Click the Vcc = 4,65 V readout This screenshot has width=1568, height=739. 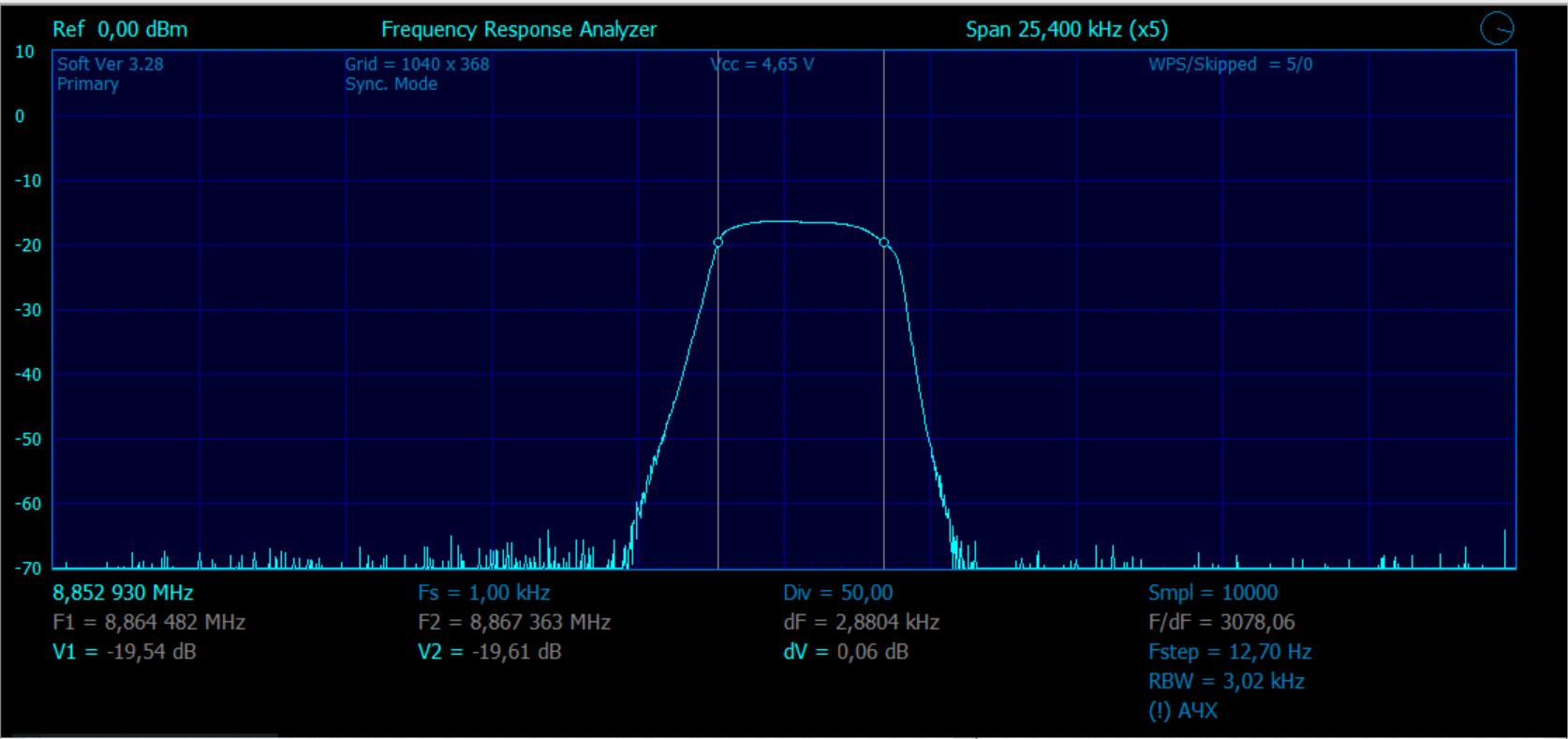click(x=762, y=65)
